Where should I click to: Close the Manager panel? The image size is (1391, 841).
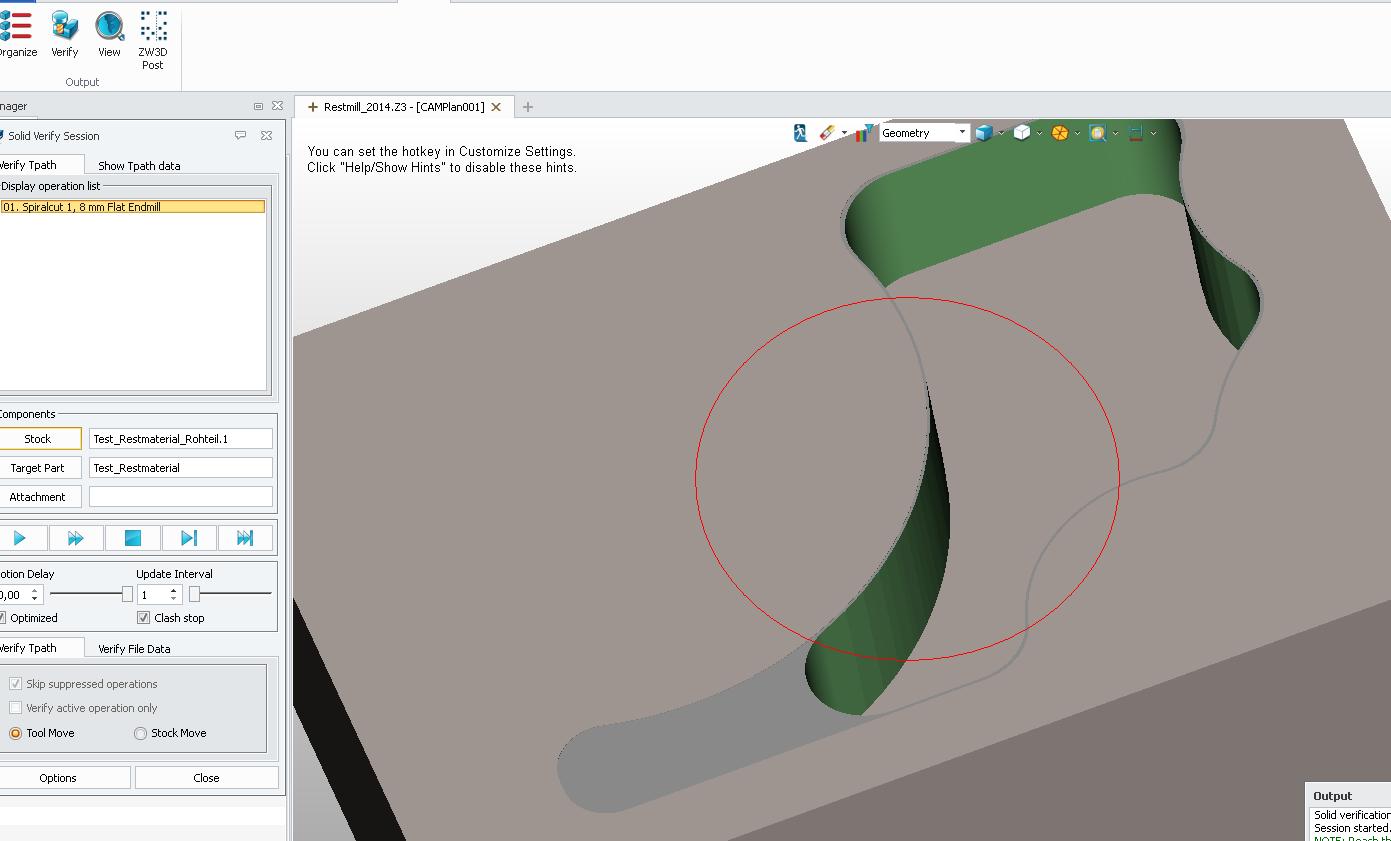click(x=277, y=106)
